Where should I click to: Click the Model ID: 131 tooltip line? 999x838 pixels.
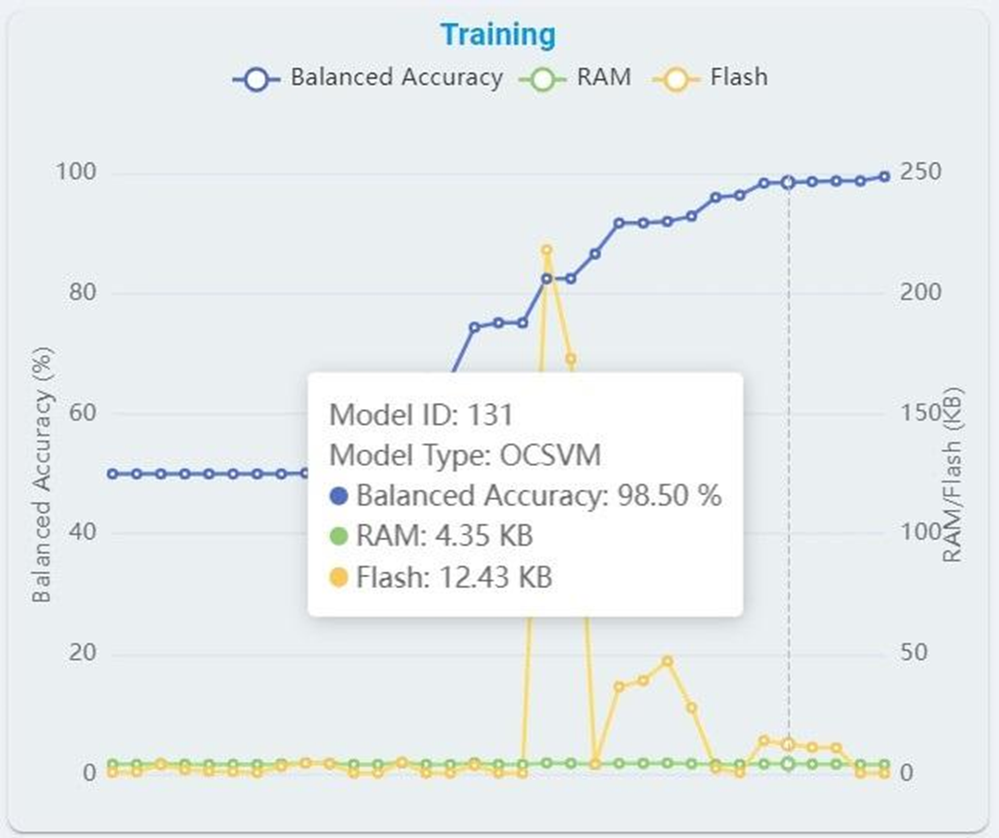pos(421,414)
